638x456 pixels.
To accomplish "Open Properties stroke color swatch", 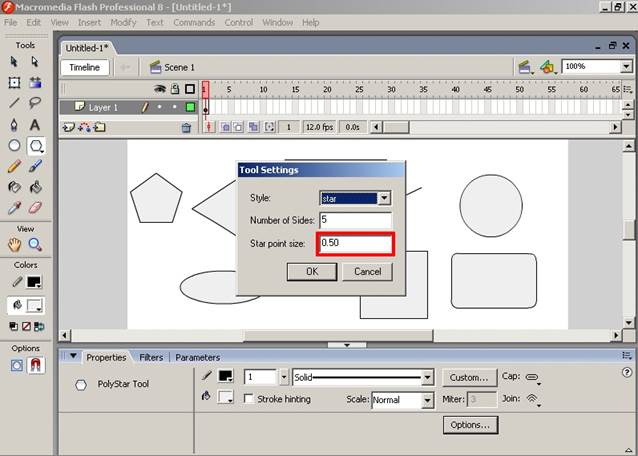I will click(226, 376).
